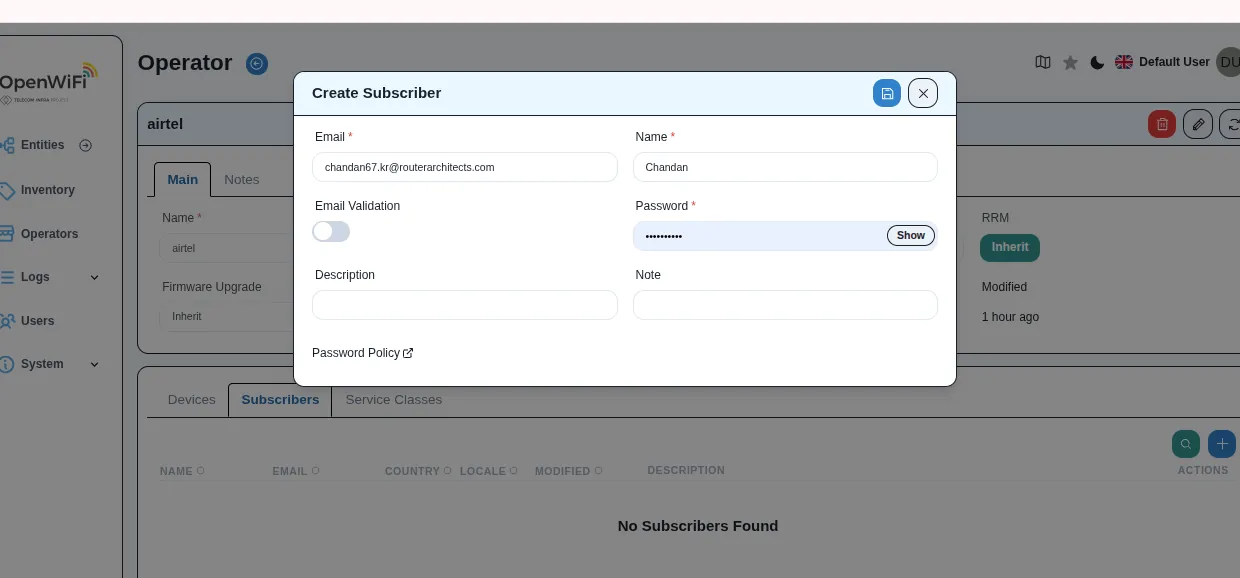Open the Password Policy link

[x=362, y=352]
